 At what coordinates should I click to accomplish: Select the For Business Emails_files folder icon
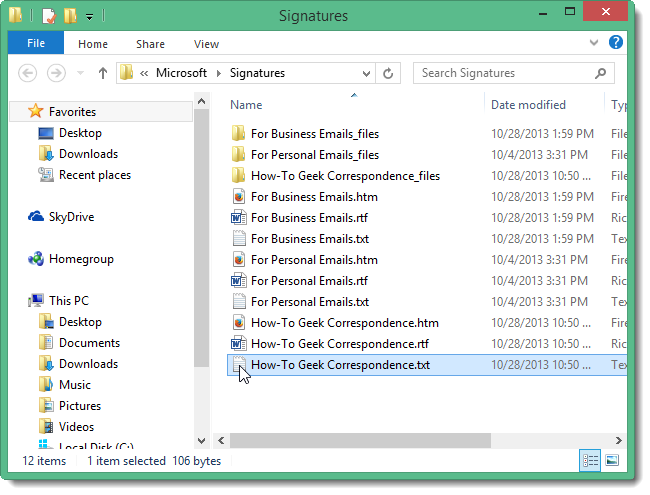pyautogui.click(x=238, y=133)
